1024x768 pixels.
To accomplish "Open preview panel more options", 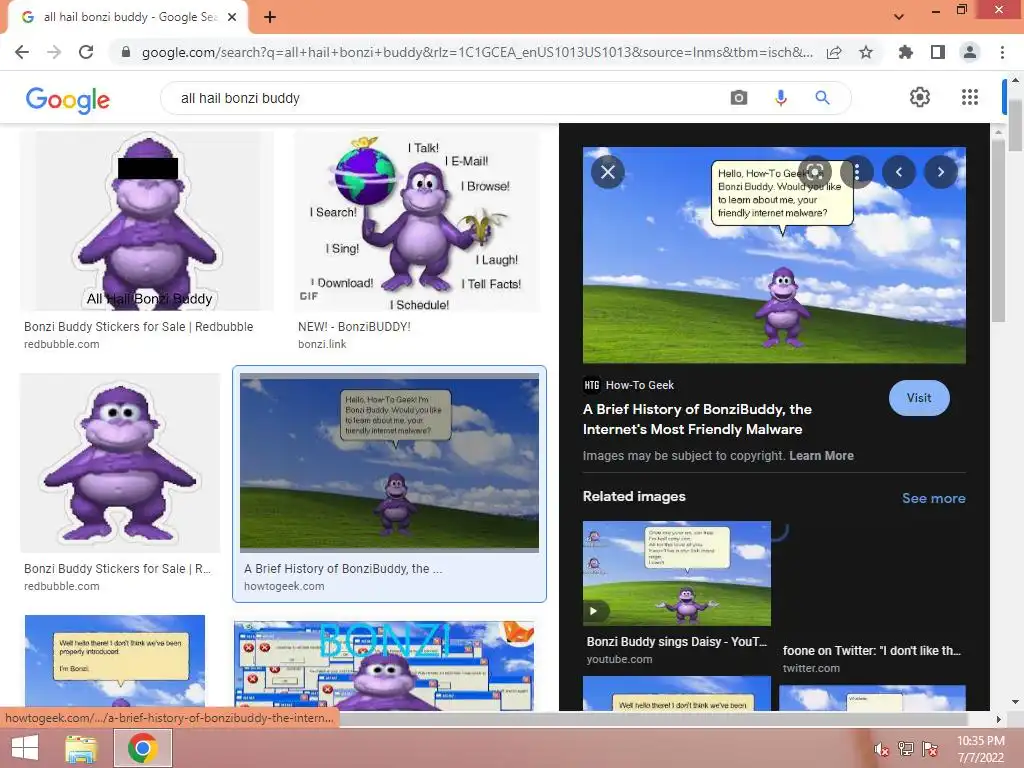I will [x=857, y=172].
